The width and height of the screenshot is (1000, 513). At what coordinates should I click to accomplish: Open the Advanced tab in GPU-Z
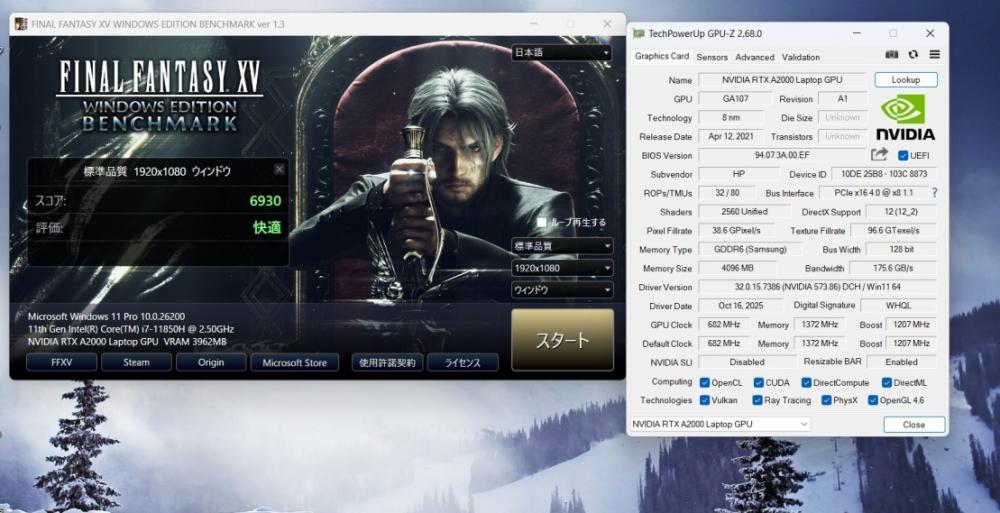[x=754, y=57]
